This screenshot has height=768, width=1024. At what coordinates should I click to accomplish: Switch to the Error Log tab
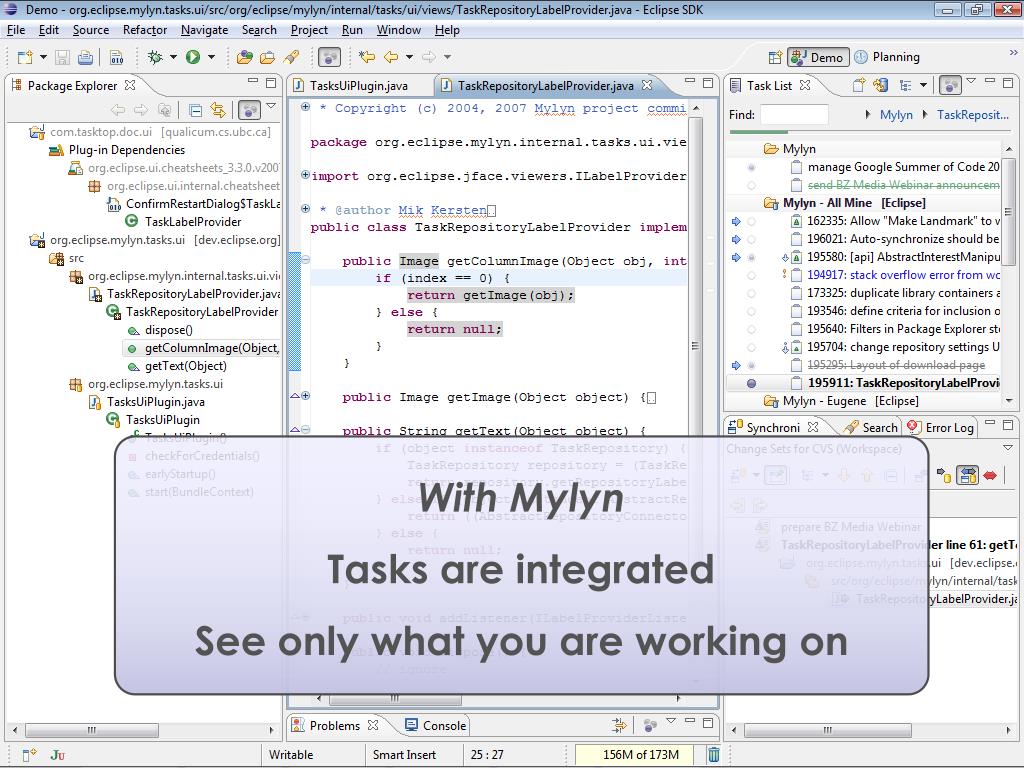point(941,428)
